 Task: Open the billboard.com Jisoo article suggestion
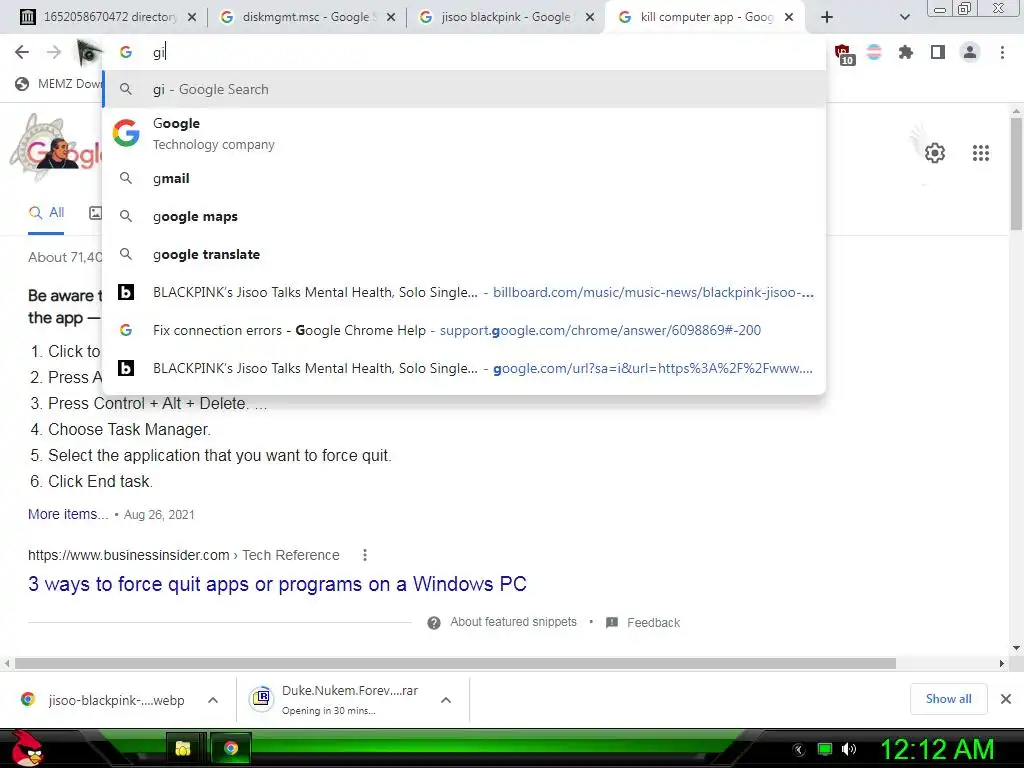464,292
